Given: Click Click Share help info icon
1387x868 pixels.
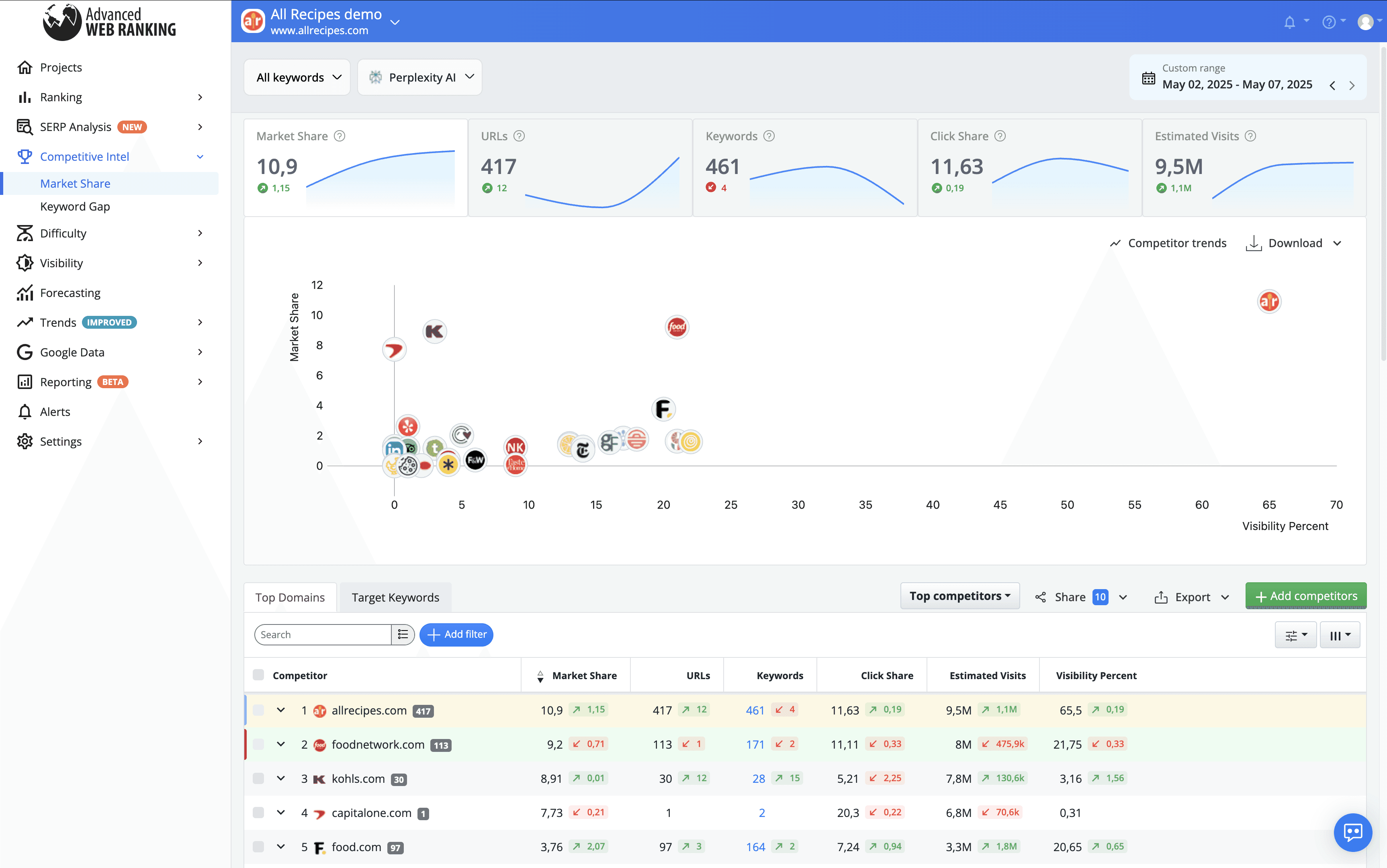Looking at the screenshot, I should tap(1000, 136).
